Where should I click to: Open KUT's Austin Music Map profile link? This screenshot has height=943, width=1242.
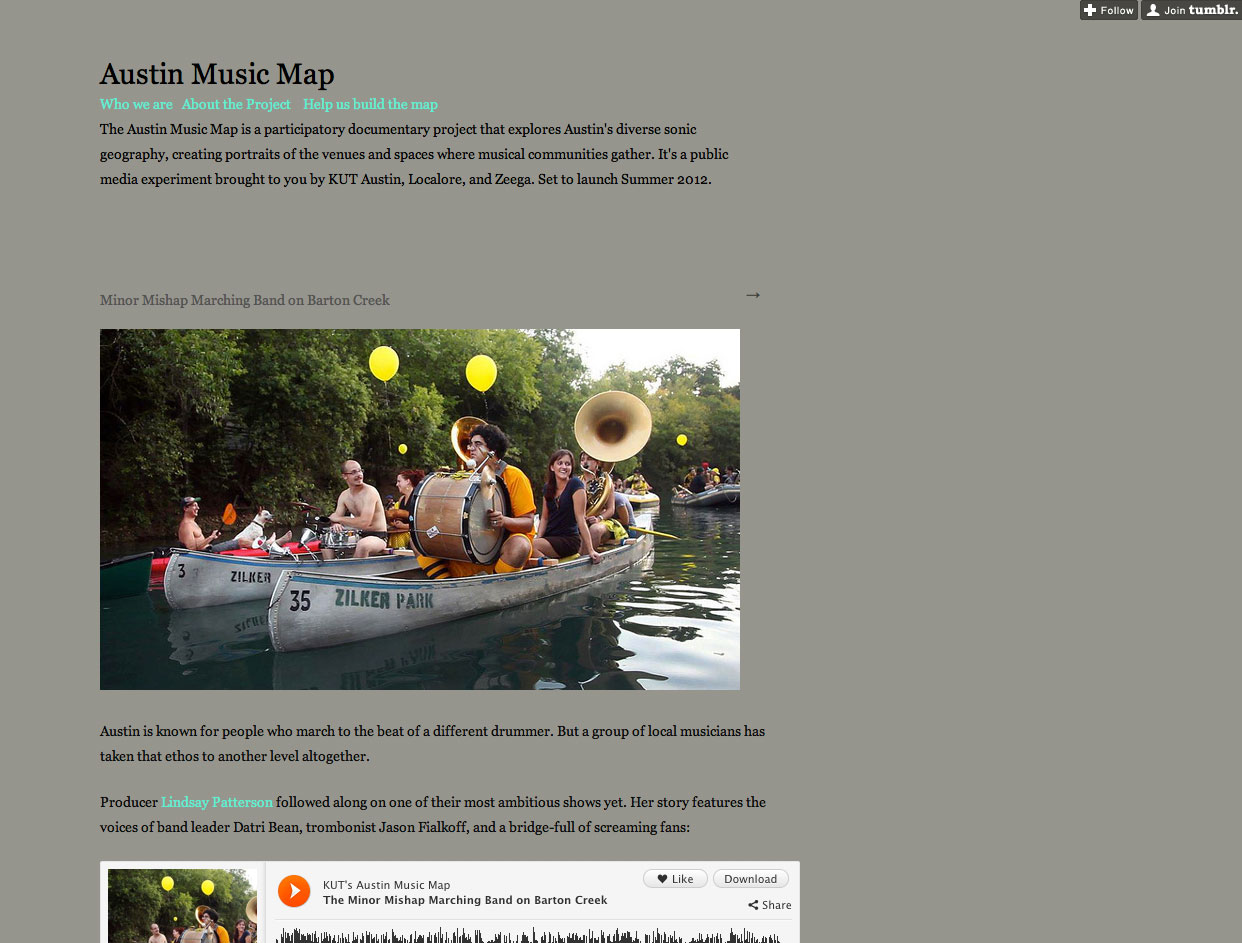point(386,885)
